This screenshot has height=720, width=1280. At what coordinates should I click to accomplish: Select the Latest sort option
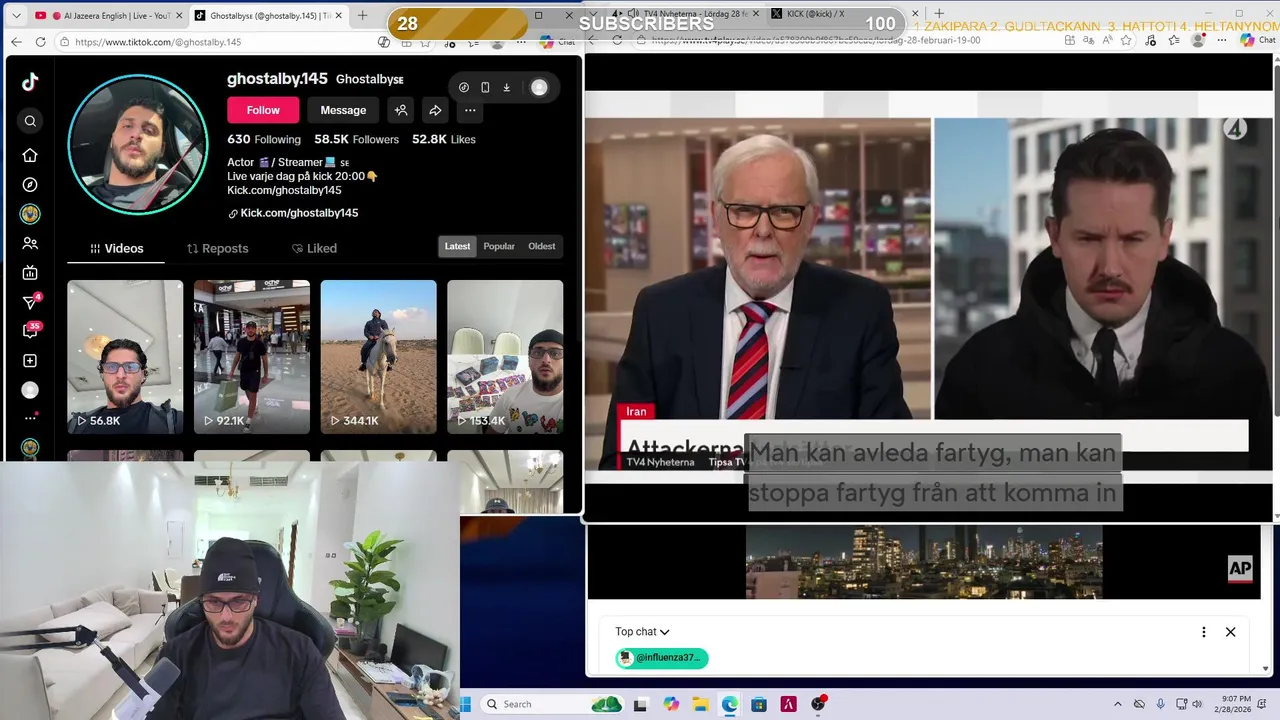[x=457, y=247]
